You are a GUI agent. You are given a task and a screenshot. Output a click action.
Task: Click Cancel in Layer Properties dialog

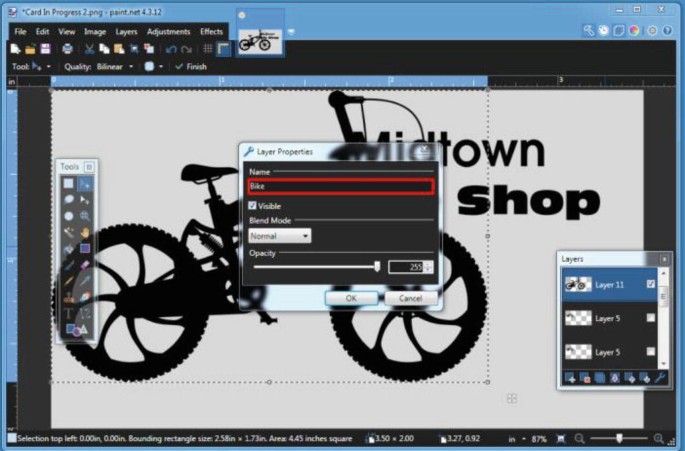410,298
